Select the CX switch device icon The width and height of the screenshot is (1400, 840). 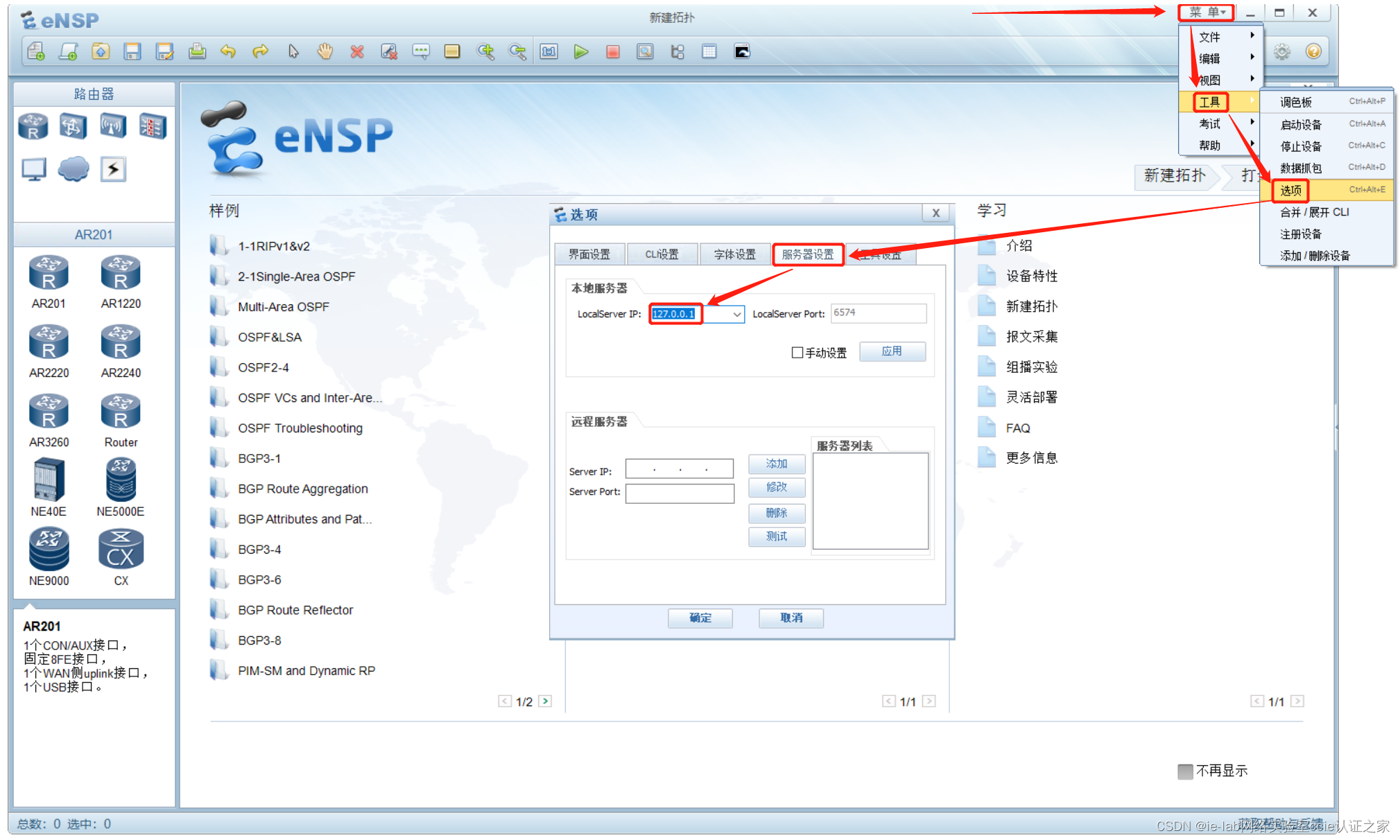[121, 550]
